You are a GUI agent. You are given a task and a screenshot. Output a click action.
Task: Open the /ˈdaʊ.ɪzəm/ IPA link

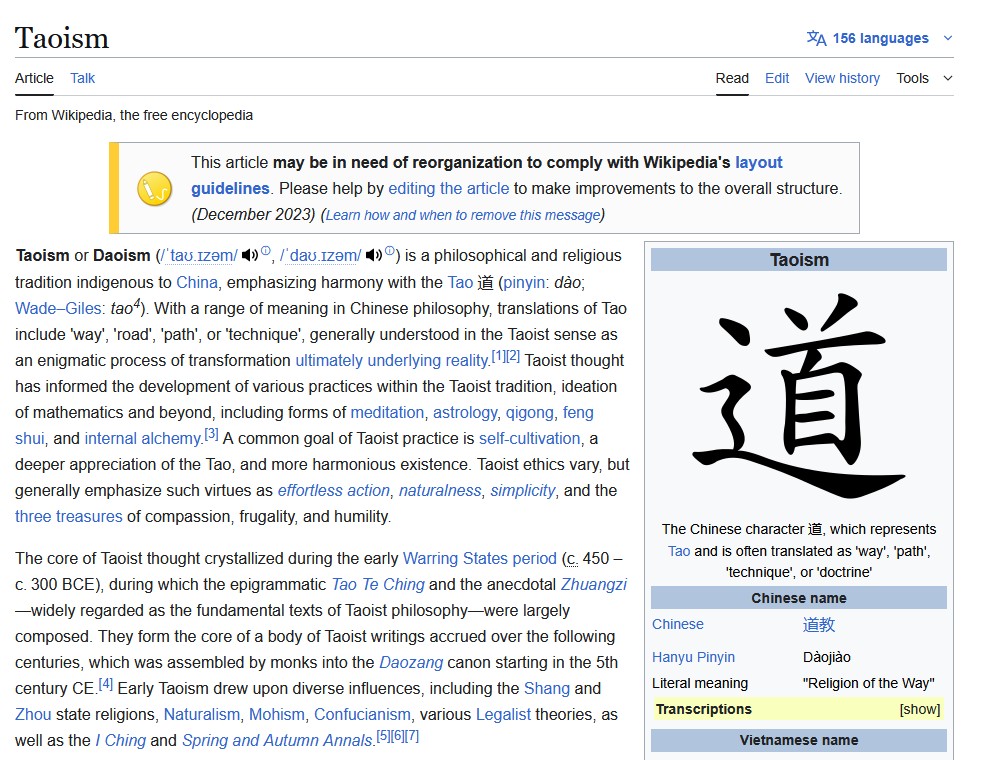coord(321,256)
